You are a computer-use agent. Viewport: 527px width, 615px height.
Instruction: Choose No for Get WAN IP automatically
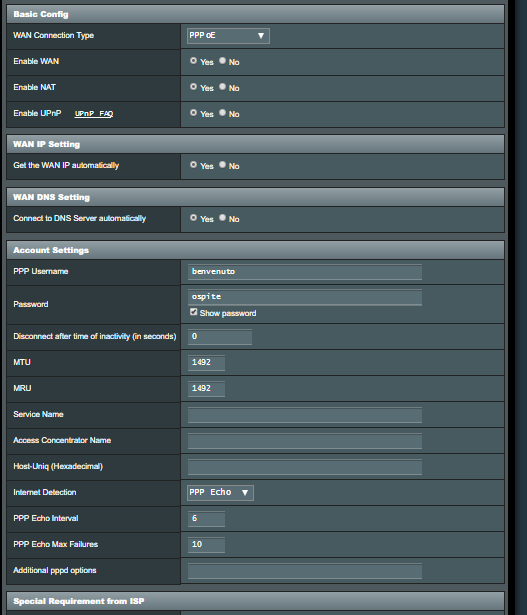click(x=222, y=165)
